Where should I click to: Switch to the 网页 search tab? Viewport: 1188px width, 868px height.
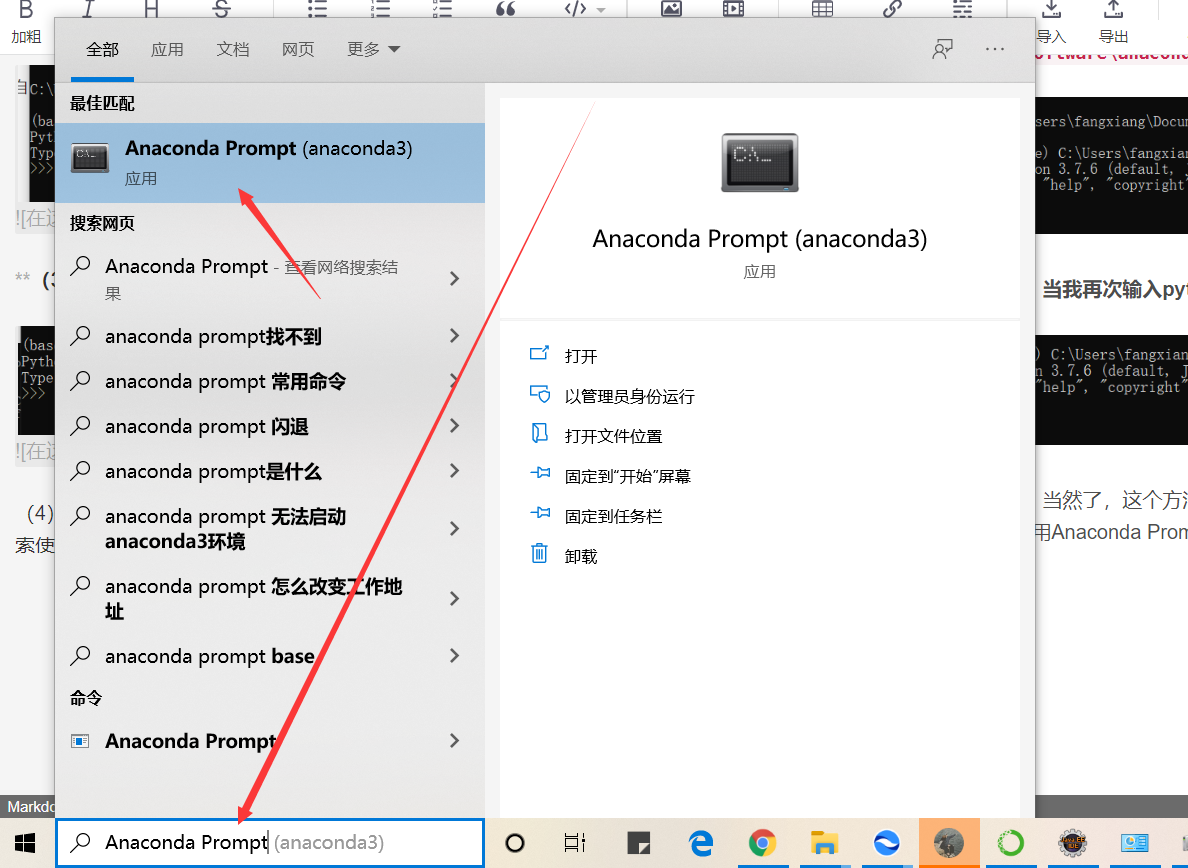[x=298, y=50]
